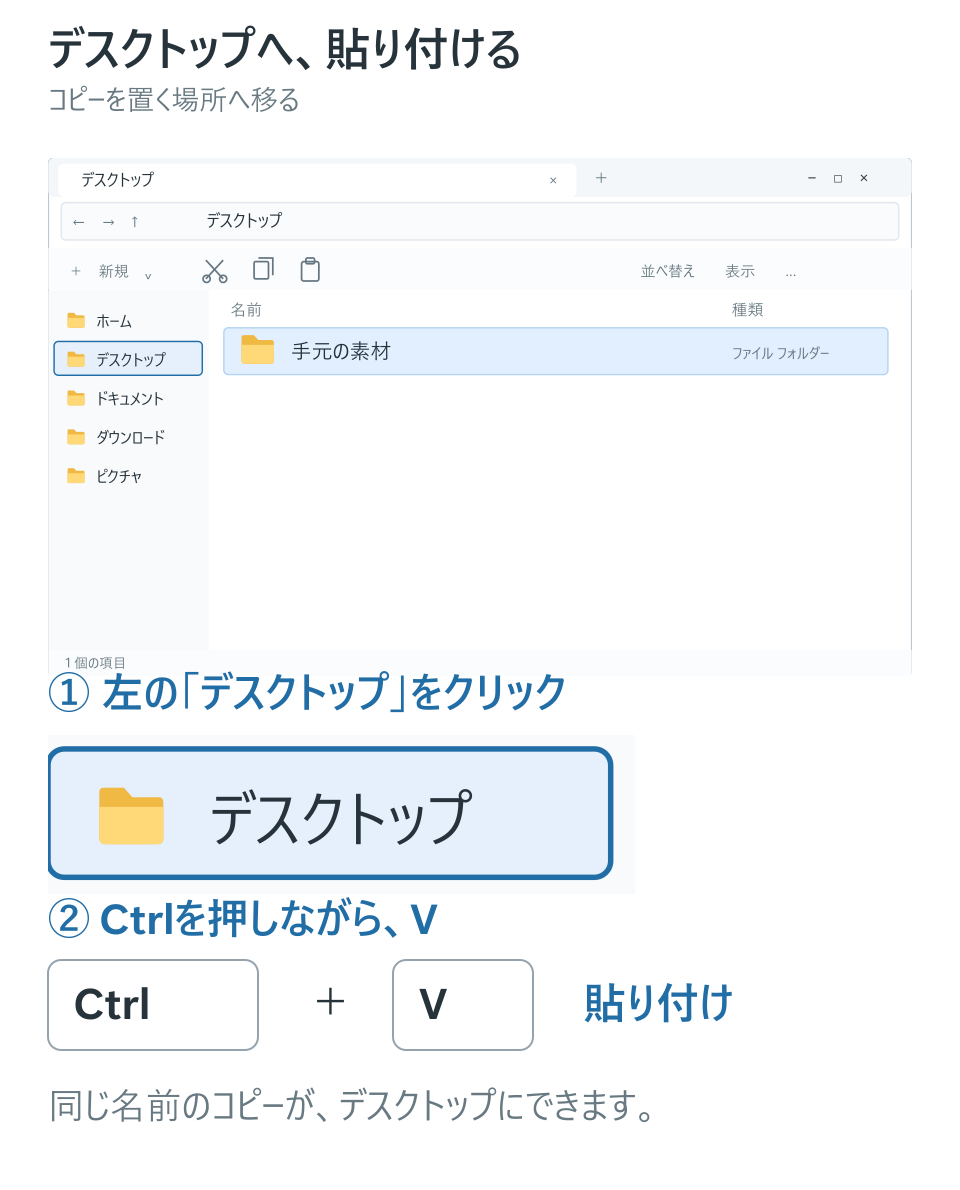Click the Cut scissors icon
The height and width of the screenshot is (1190, 960).
coord(215,271)
